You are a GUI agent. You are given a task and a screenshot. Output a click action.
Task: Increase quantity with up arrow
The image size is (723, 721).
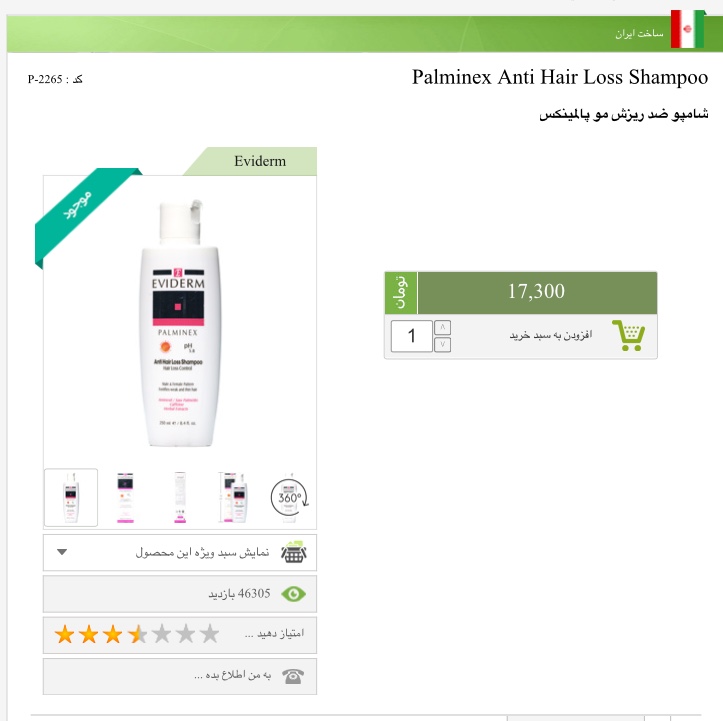[x=442, y=327]
